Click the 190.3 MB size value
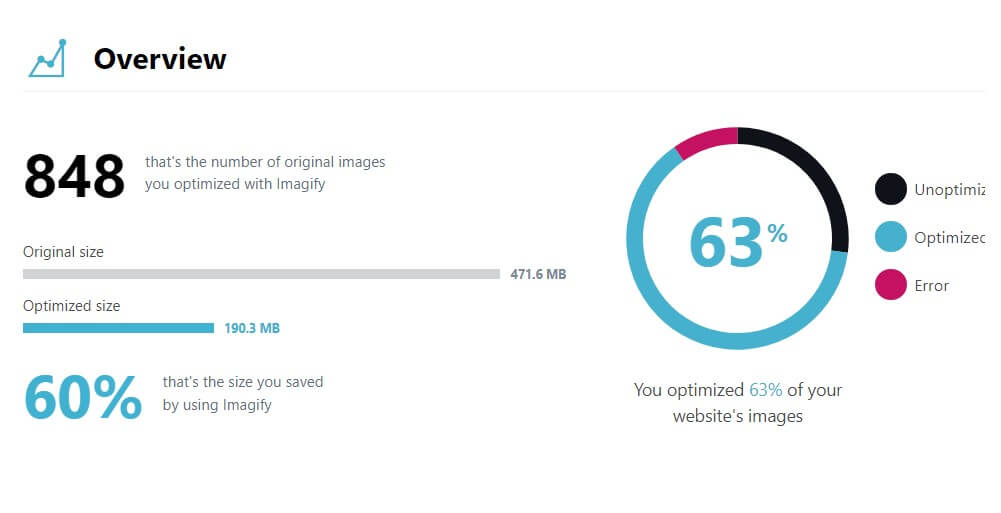 pos(252,329)
